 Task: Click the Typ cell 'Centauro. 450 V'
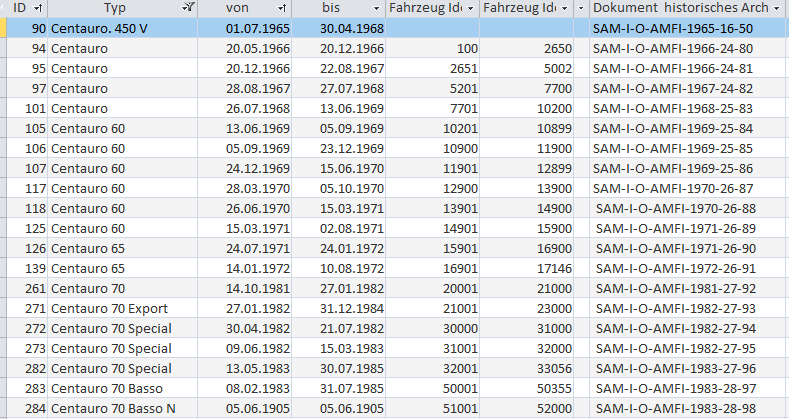99,28
